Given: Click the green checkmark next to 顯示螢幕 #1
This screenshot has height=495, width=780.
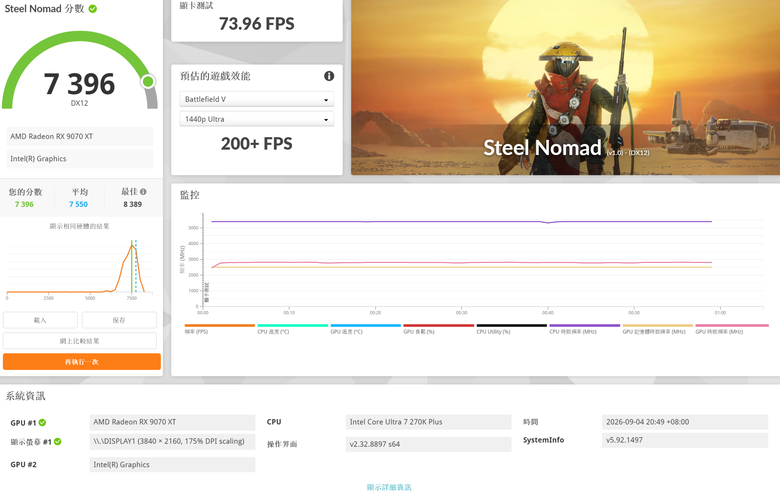Looking at the screenshot, I should [58, 441].
